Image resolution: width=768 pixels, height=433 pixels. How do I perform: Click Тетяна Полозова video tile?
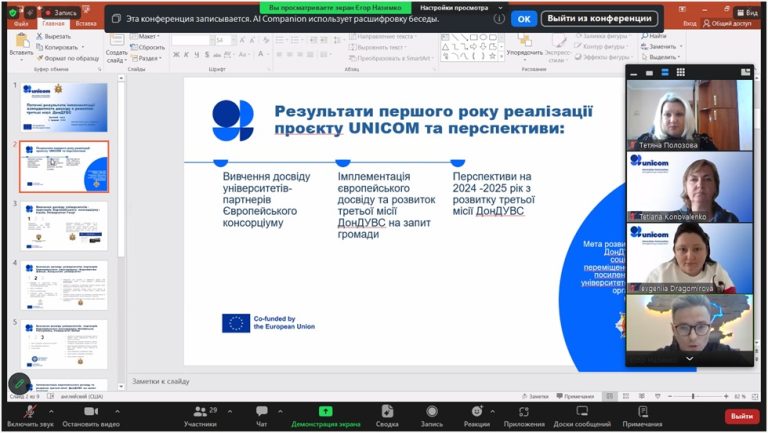click(x=690, y=115)
